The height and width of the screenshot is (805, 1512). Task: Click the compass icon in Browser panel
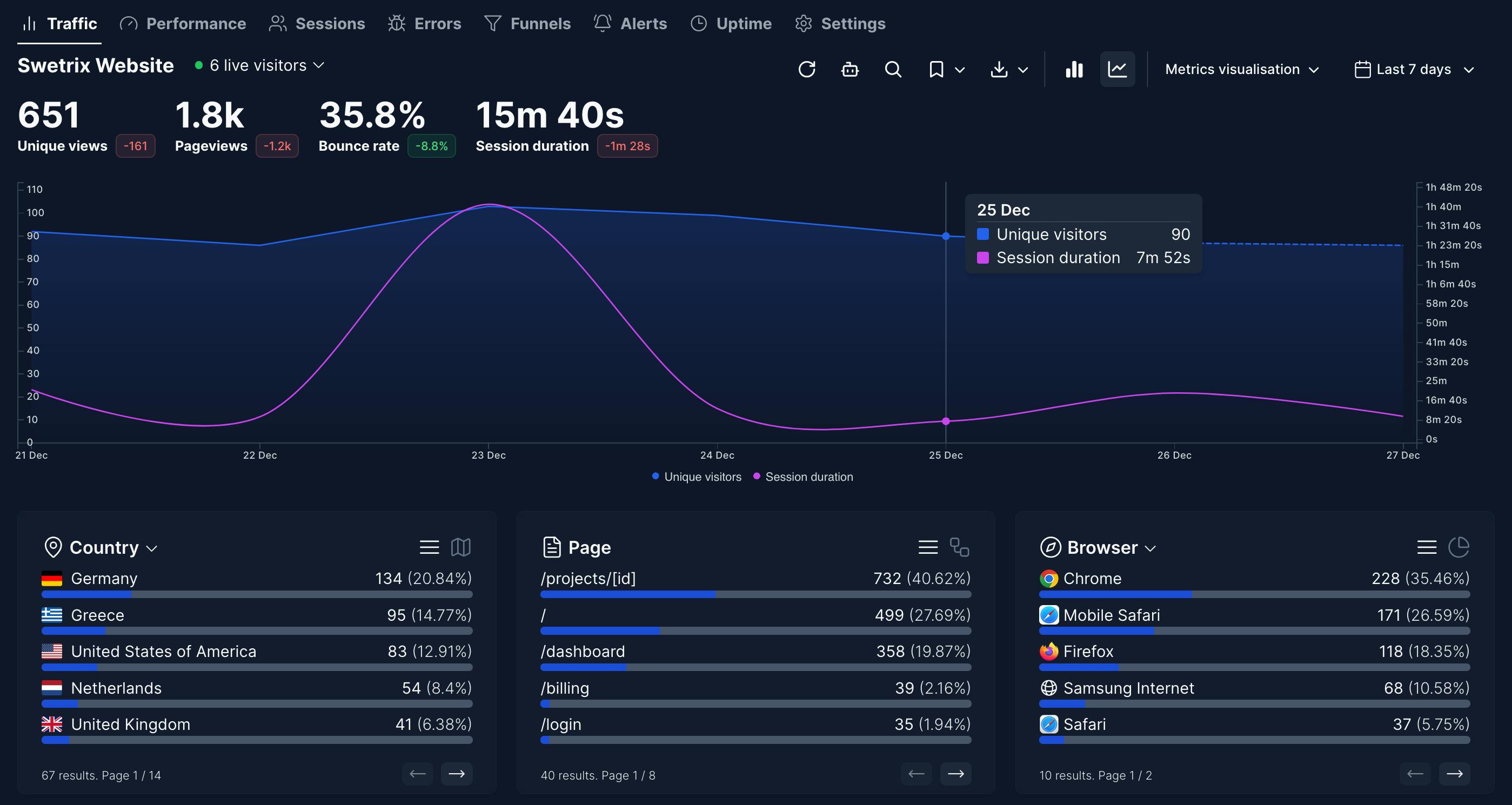pyautogui.click(x=1050, y=547)
